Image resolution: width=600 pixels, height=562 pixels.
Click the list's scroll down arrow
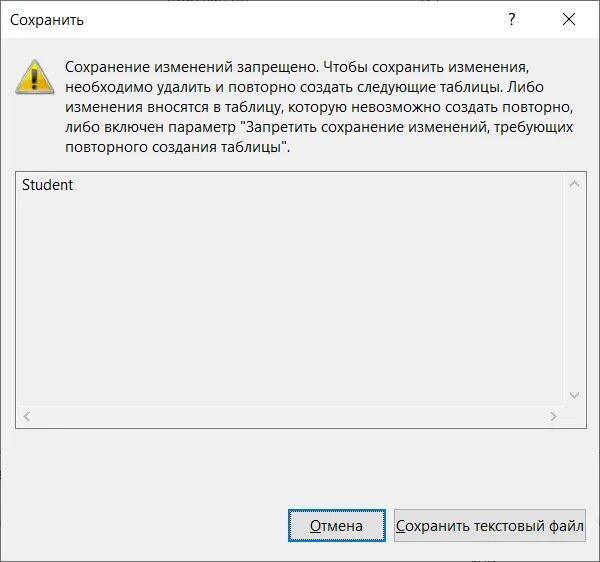pos(574,395)
